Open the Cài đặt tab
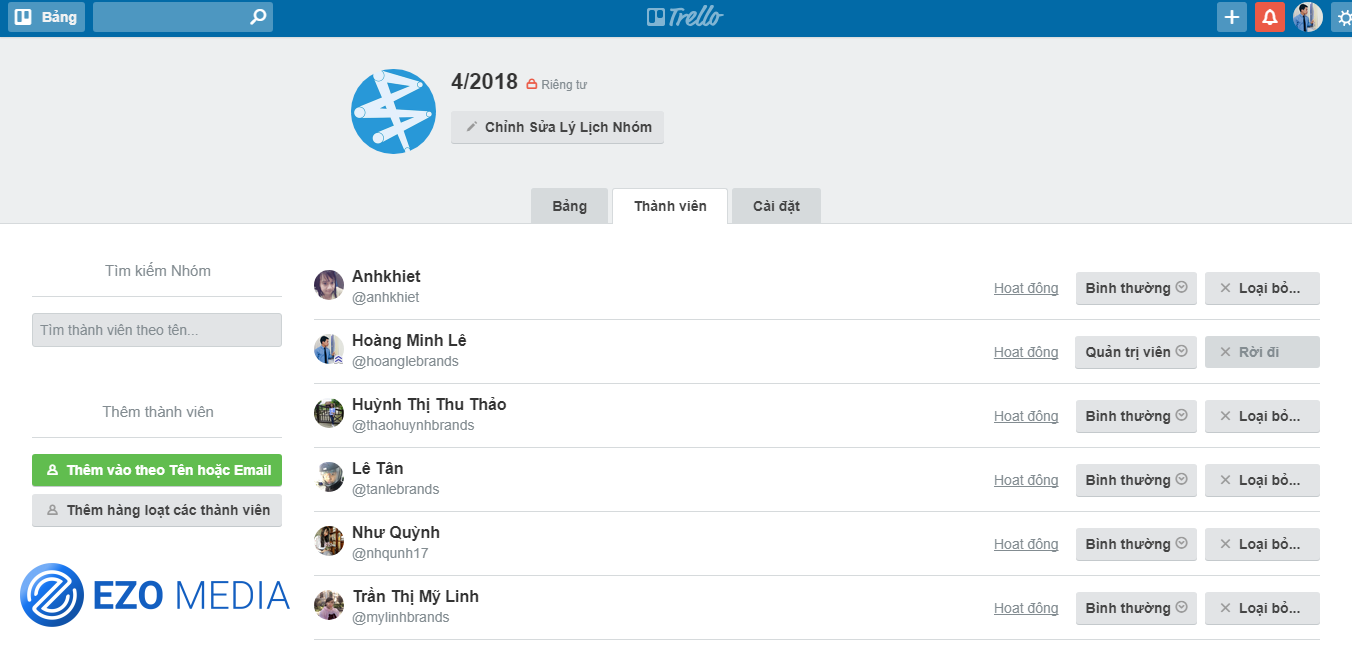 (x=776, y=206)
